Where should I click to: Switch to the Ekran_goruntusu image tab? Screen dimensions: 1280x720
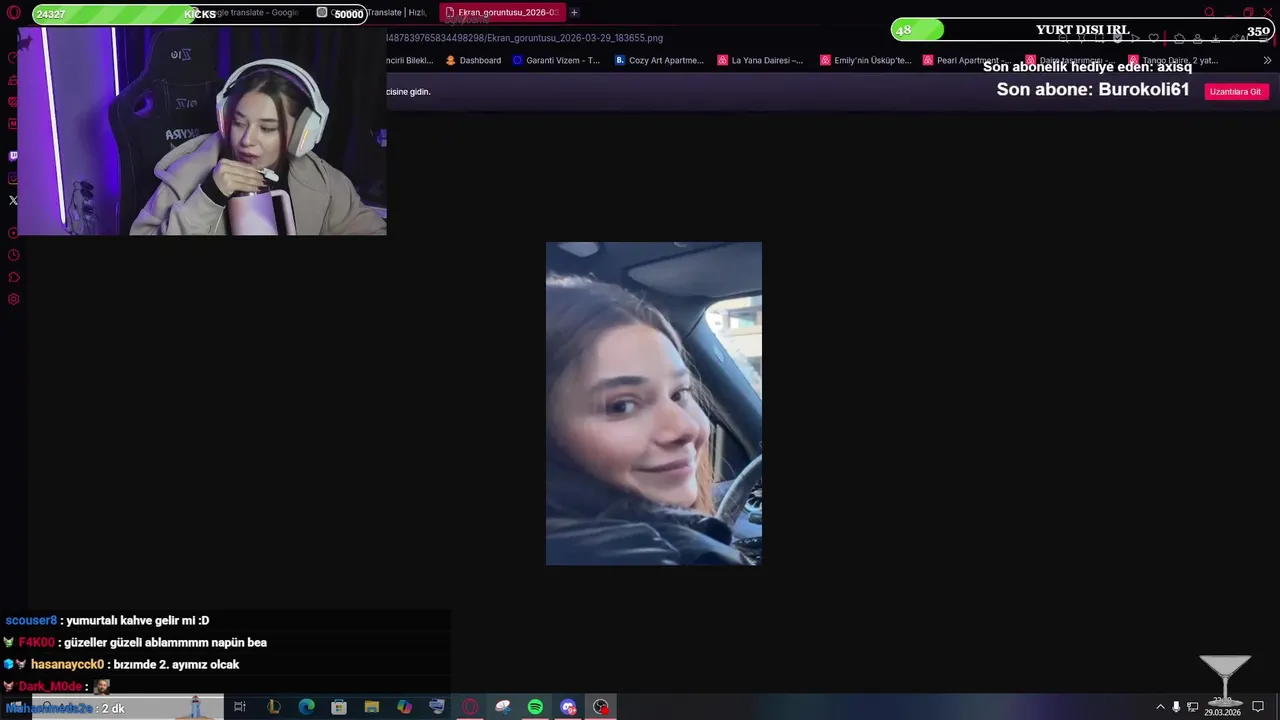point(502,12)
